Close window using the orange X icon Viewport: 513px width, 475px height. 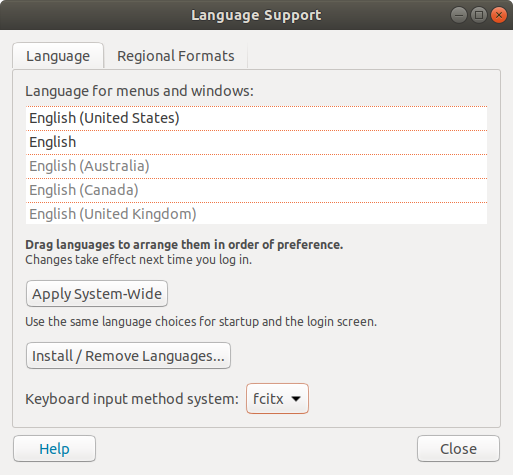(499, 15)
